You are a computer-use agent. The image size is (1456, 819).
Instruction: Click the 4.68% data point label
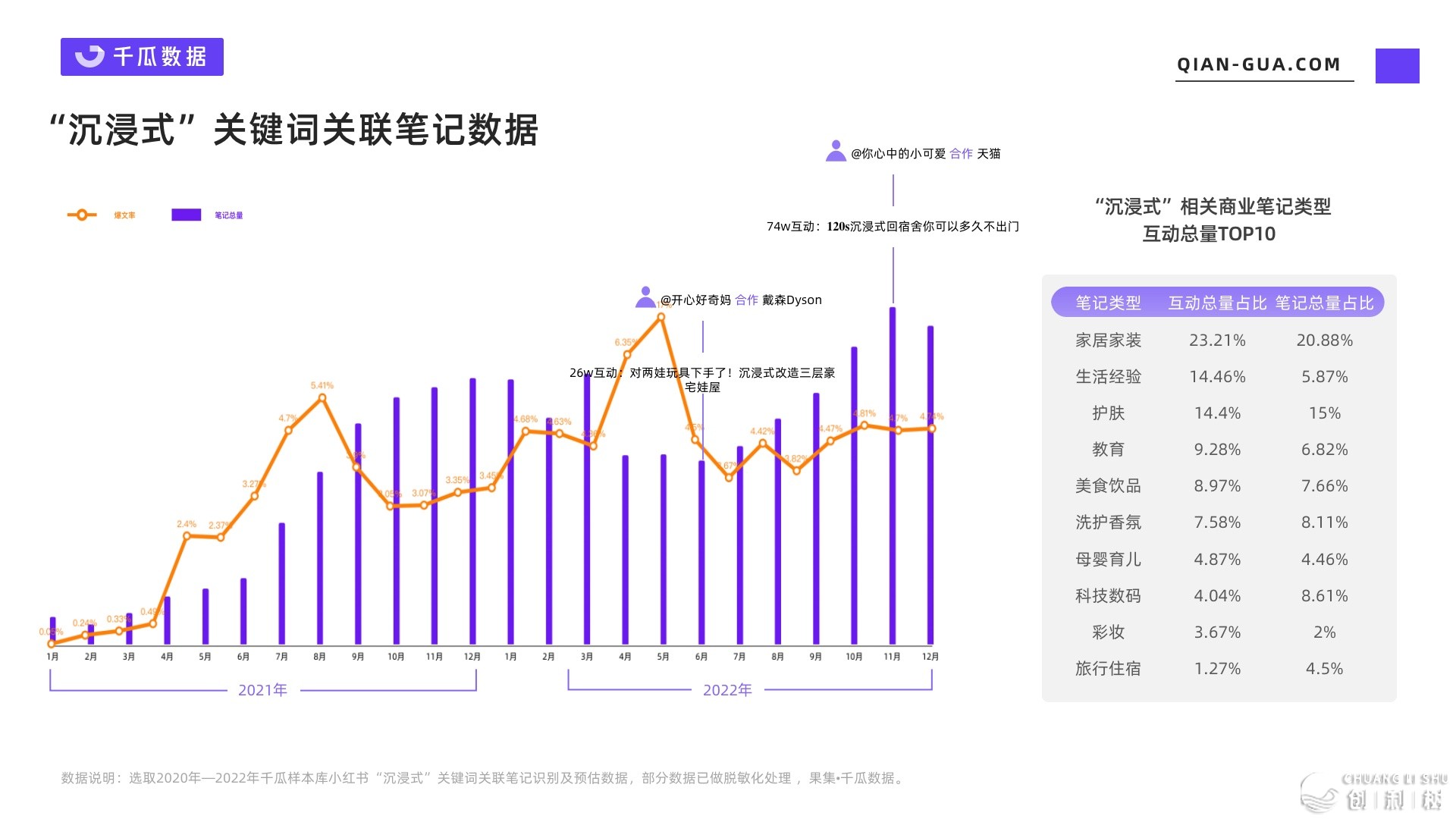coord(526,419)
